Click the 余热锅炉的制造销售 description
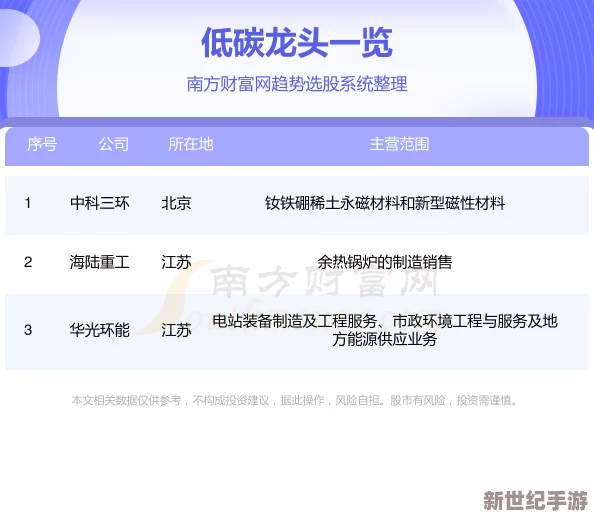 [385, 262]
